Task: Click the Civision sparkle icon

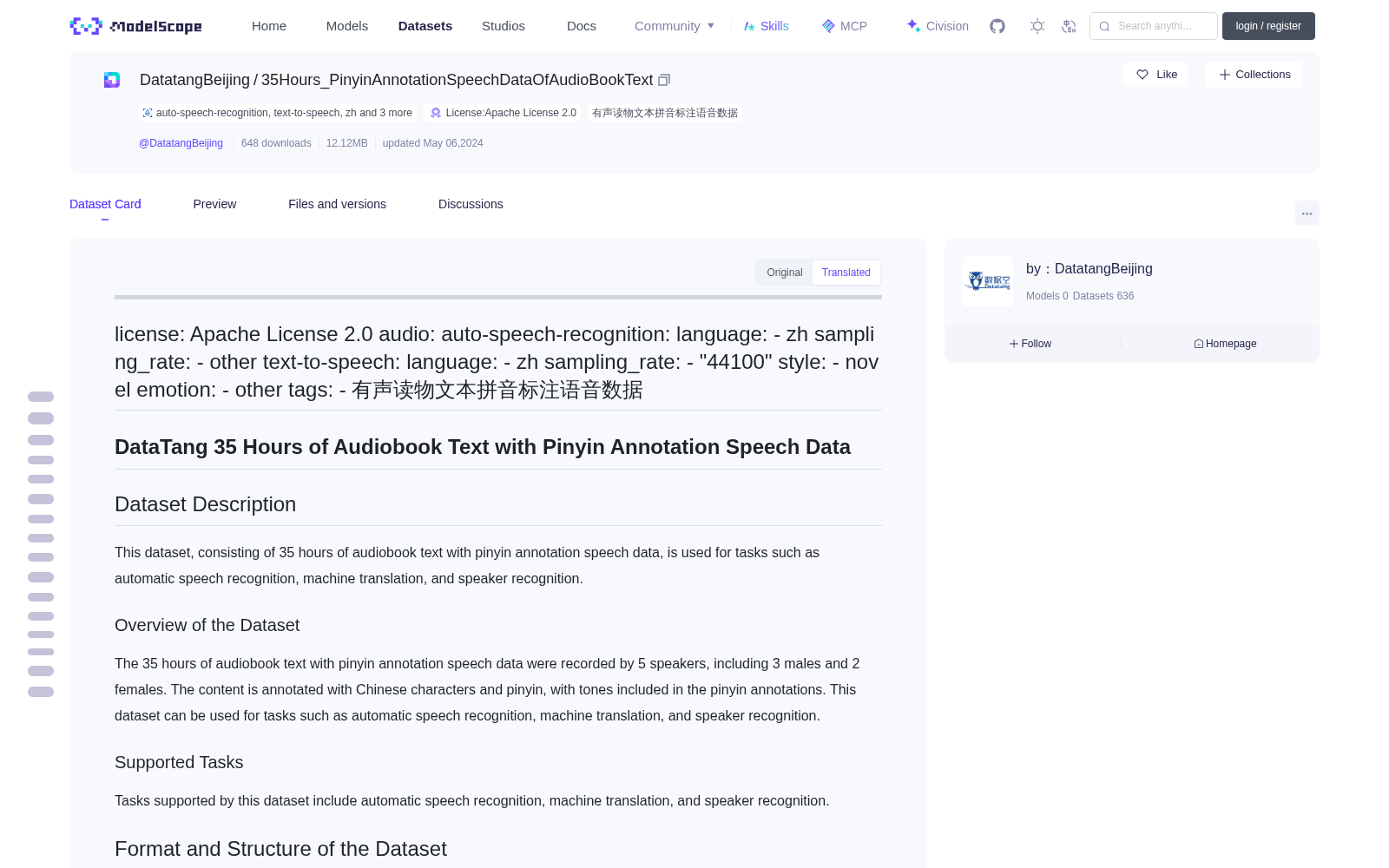Action: tap(913, 26)
